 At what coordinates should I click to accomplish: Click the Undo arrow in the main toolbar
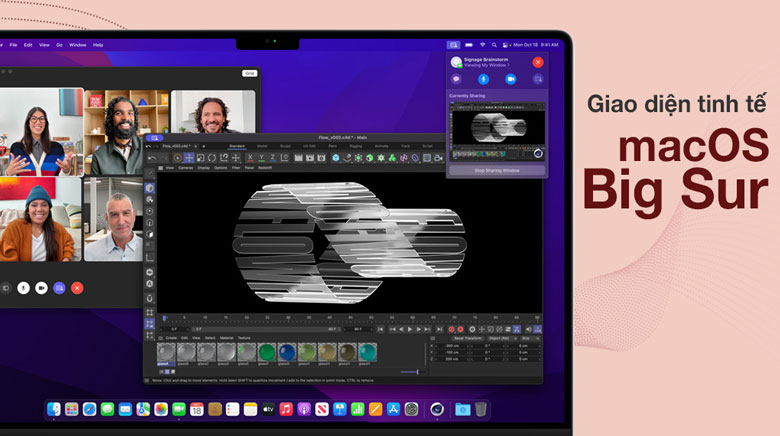152,158
